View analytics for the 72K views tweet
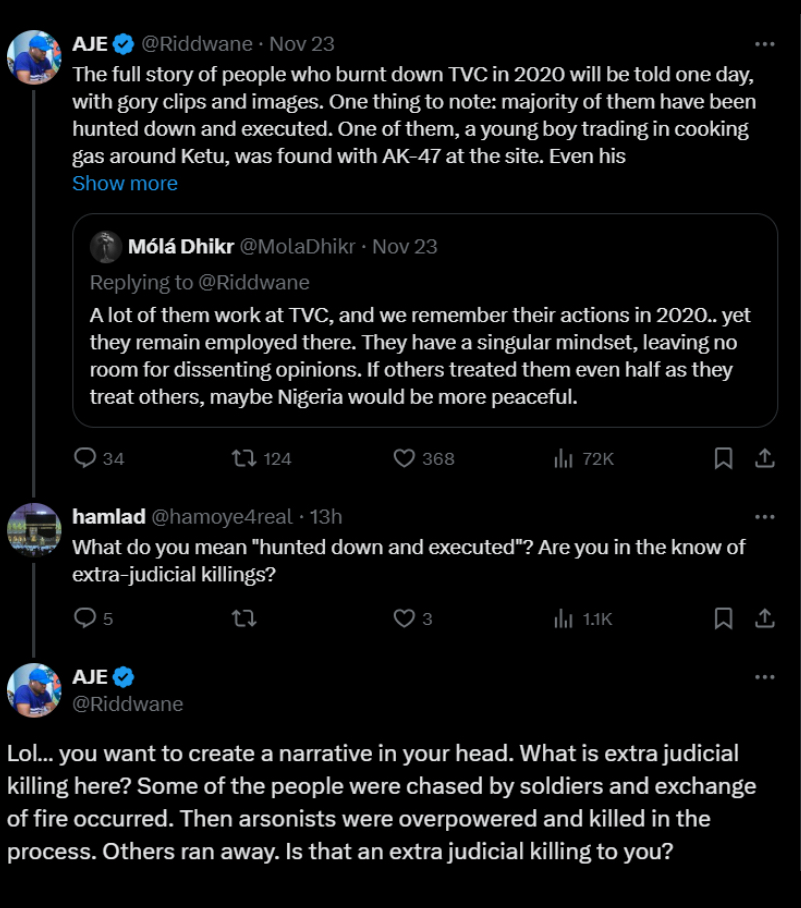The width and height of the screenshot is (801, 908). (563, 459)
